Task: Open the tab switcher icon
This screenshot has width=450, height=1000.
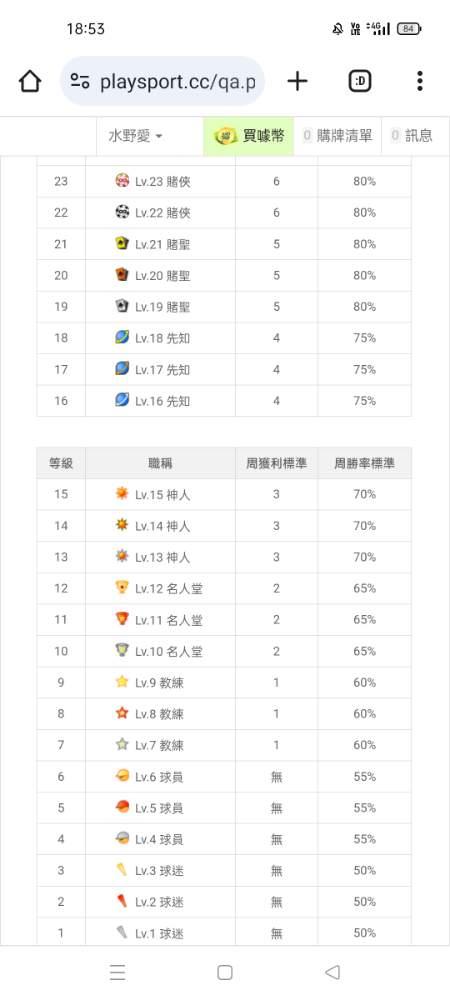Action: pos(360,81)
